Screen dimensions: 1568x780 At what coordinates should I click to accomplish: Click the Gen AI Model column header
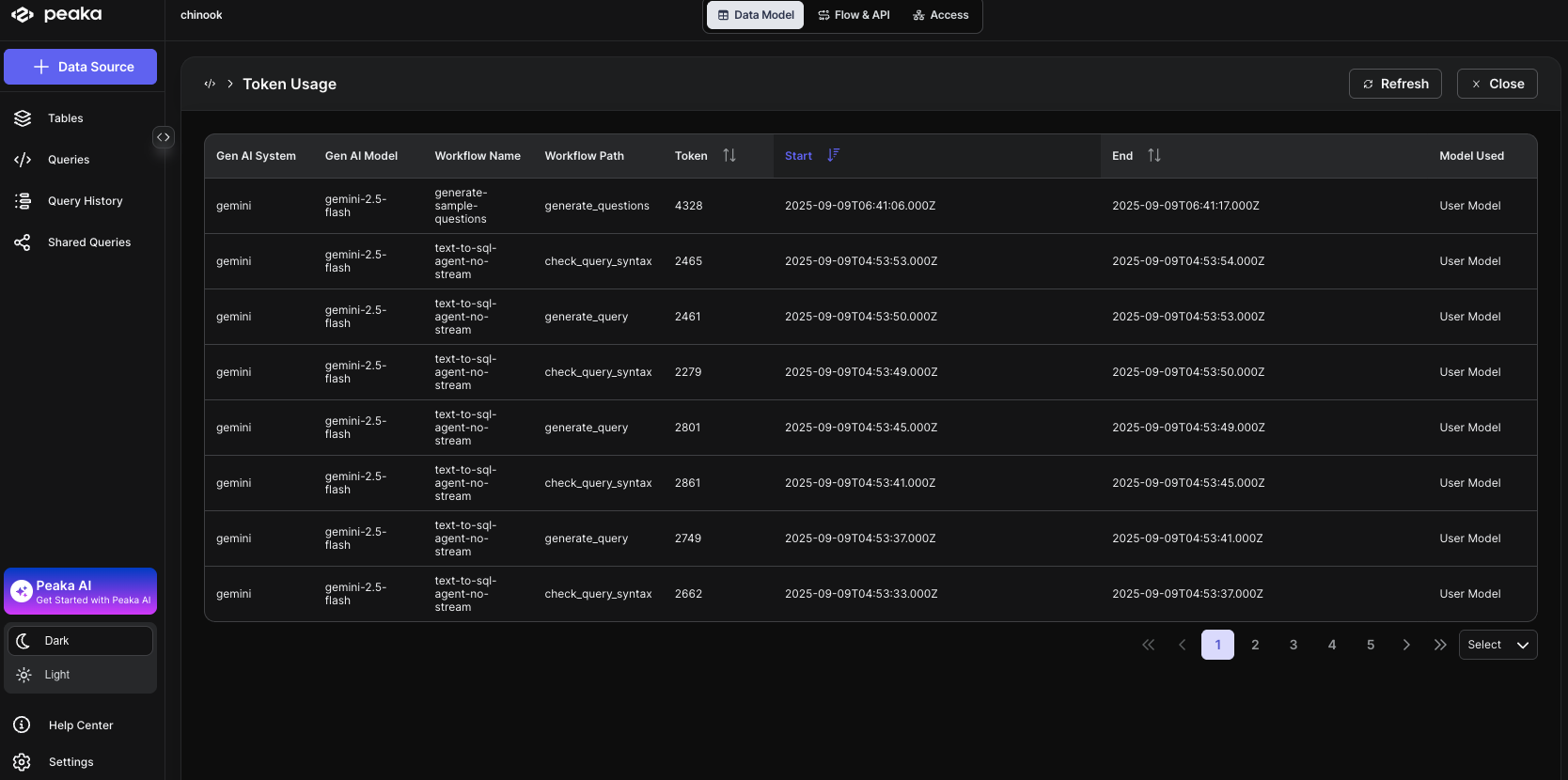click(x=361, y=156)
